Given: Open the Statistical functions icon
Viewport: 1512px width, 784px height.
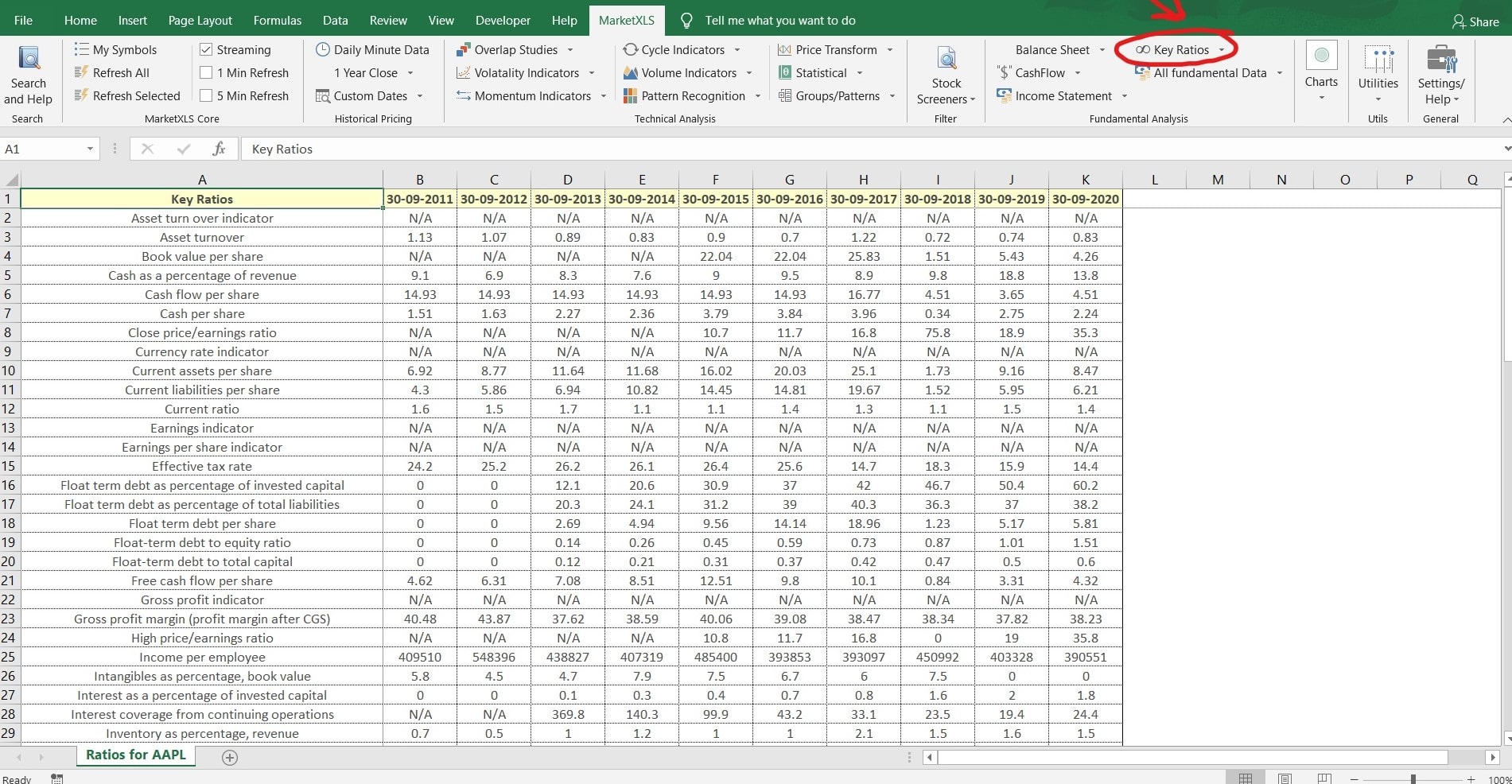Looking at the screenshot, I should 784,72.
